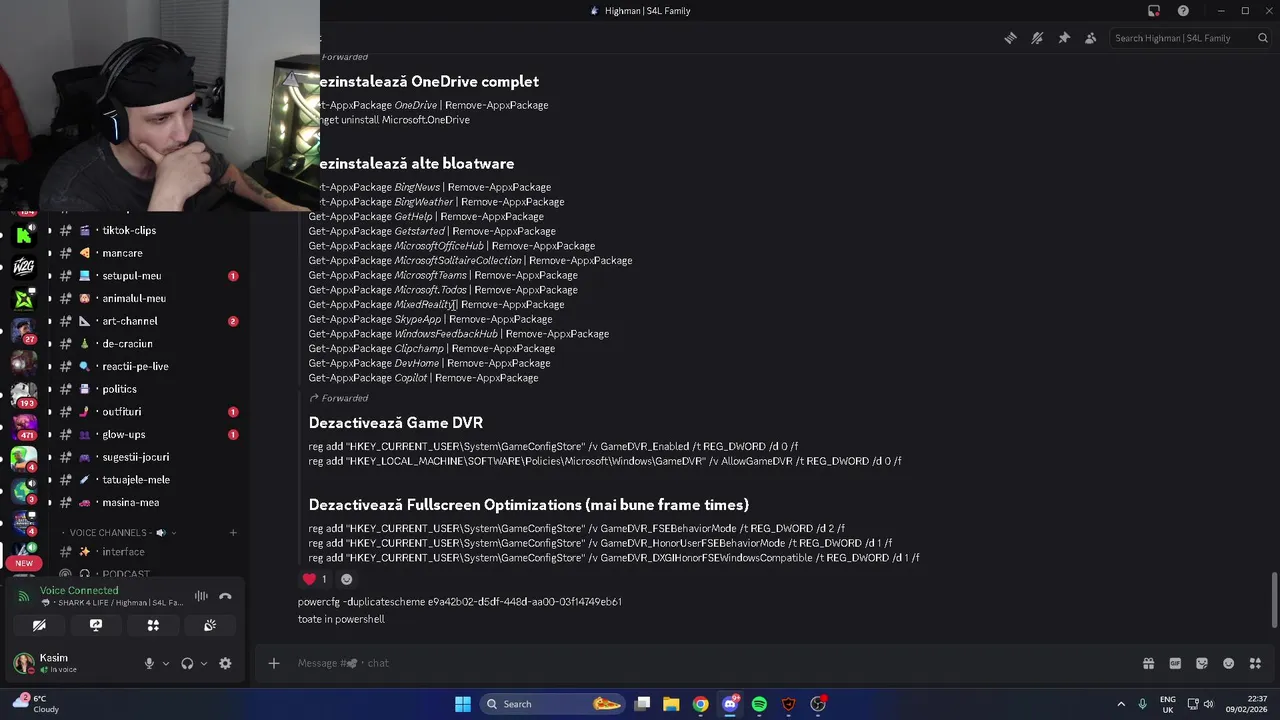The width and height of the screenshot is (1280, 720).
Task: Click the red NEW unread indicator
Action: pyautogui.click(x=24, y=563)
